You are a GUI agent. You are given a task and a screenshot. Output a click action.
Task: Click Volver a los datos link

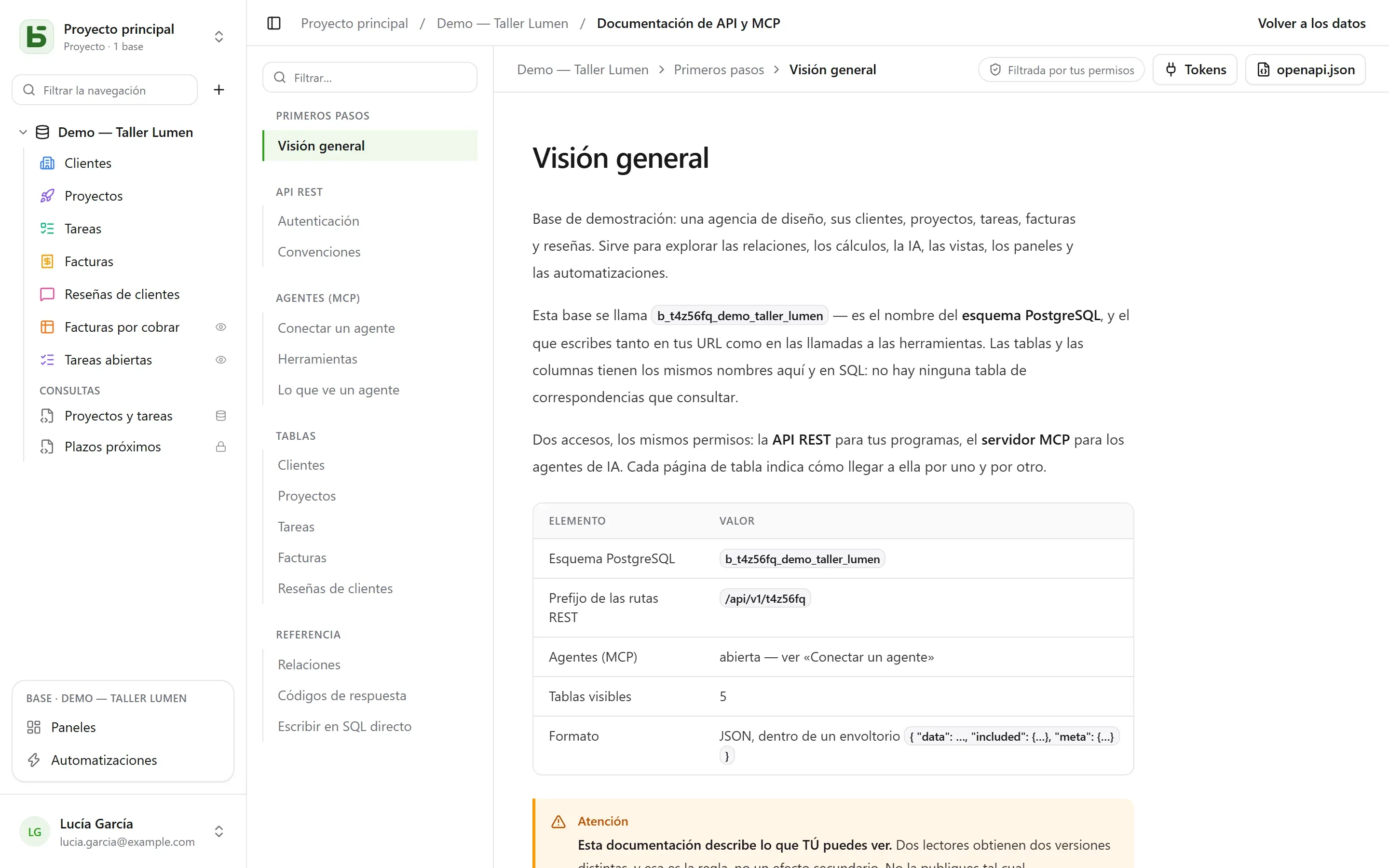point(1311,24)
